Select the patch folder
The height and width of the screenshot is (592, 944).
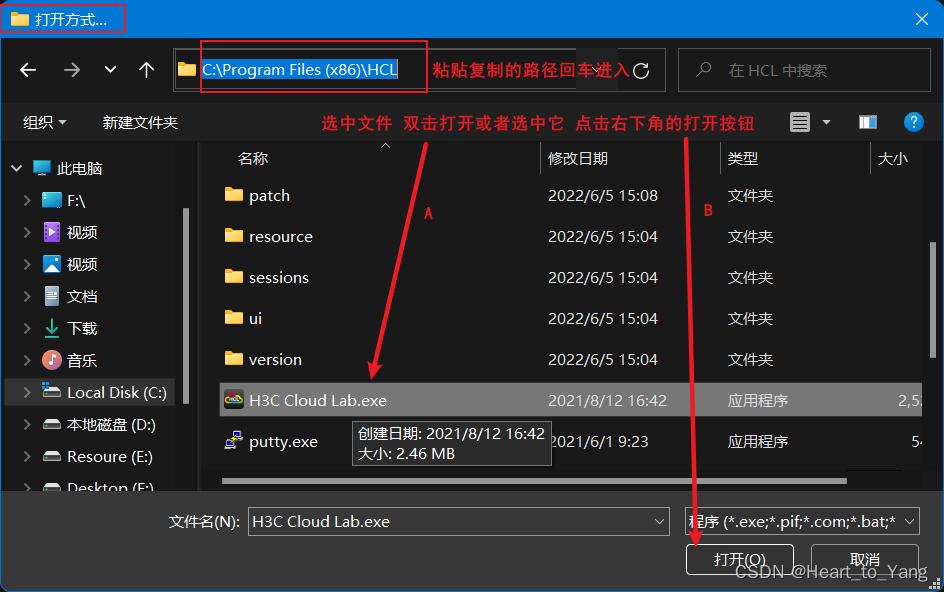pos(269,195)
